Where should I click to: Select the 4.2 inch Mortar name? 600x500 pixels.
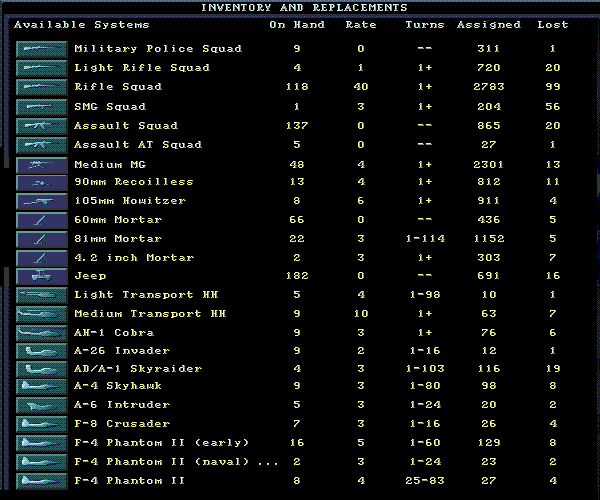134,258
